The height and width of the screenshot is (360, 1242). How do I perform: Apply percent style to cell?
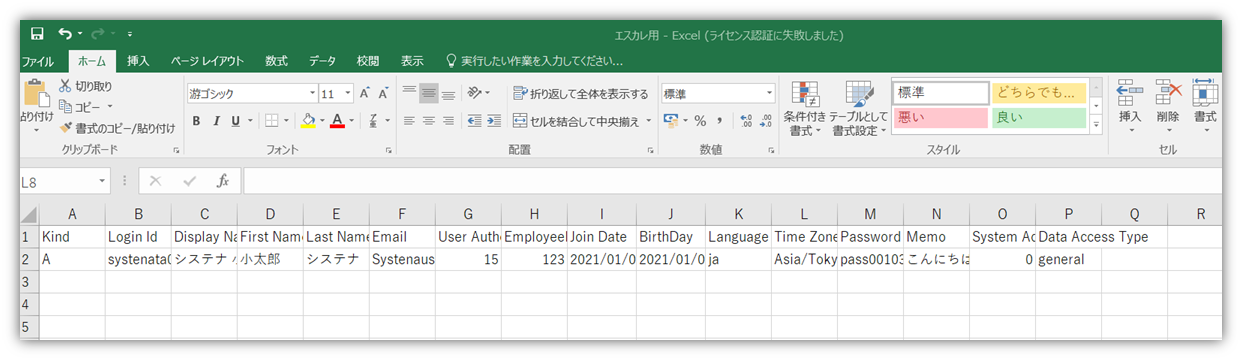point(700,121)
